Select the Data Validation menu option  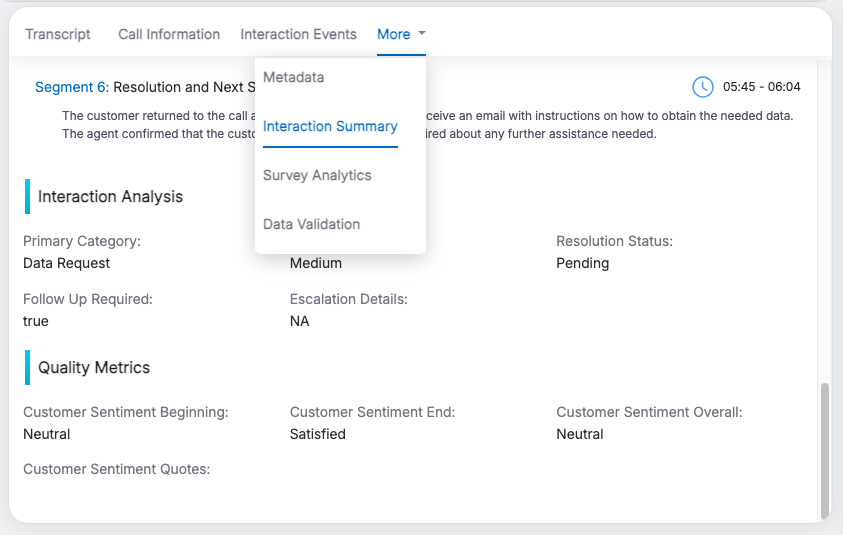(x=311, y=224)
